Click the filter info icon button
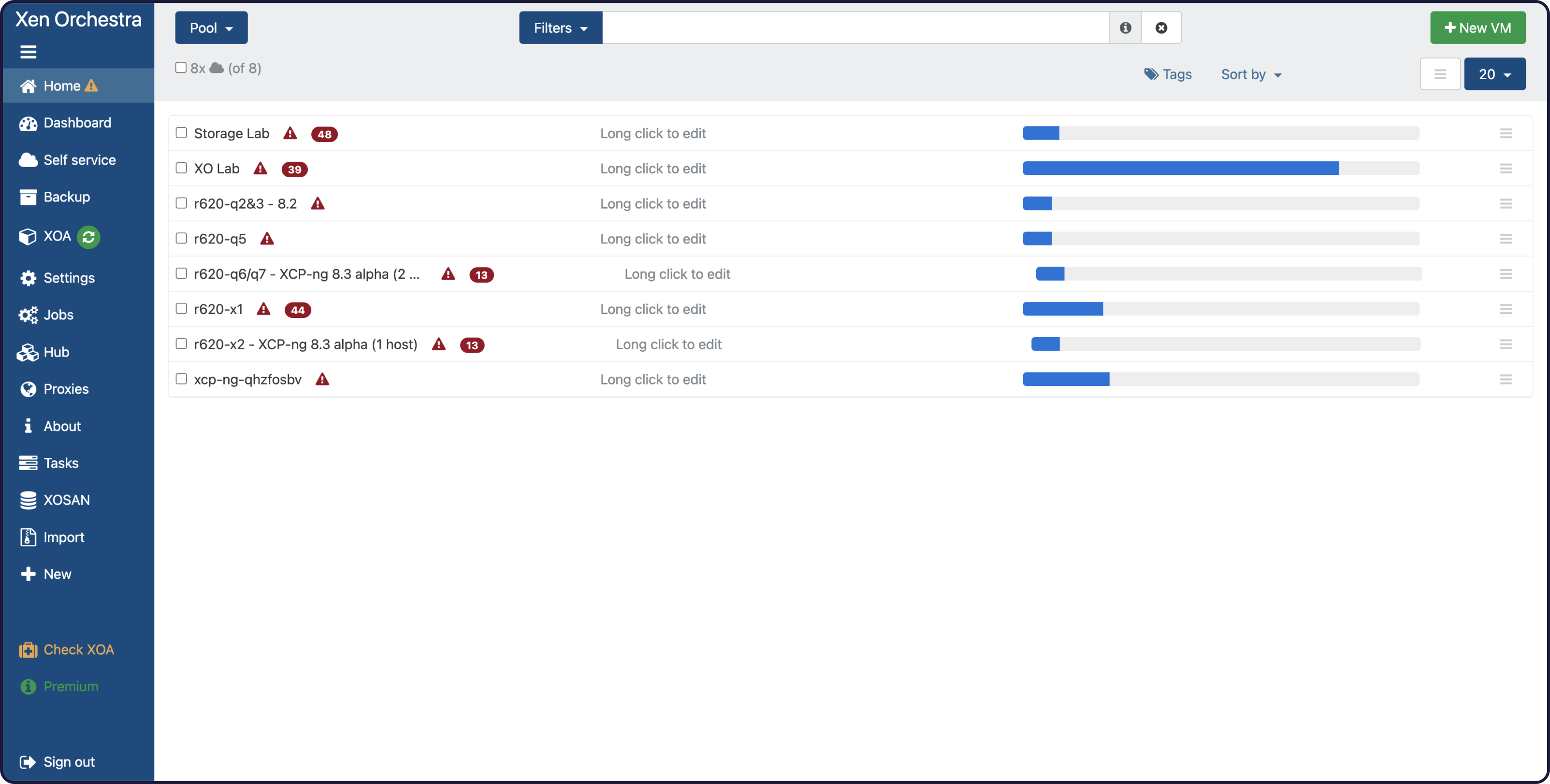Viewport: 1550px width, 784px height. click(1125, 28)
